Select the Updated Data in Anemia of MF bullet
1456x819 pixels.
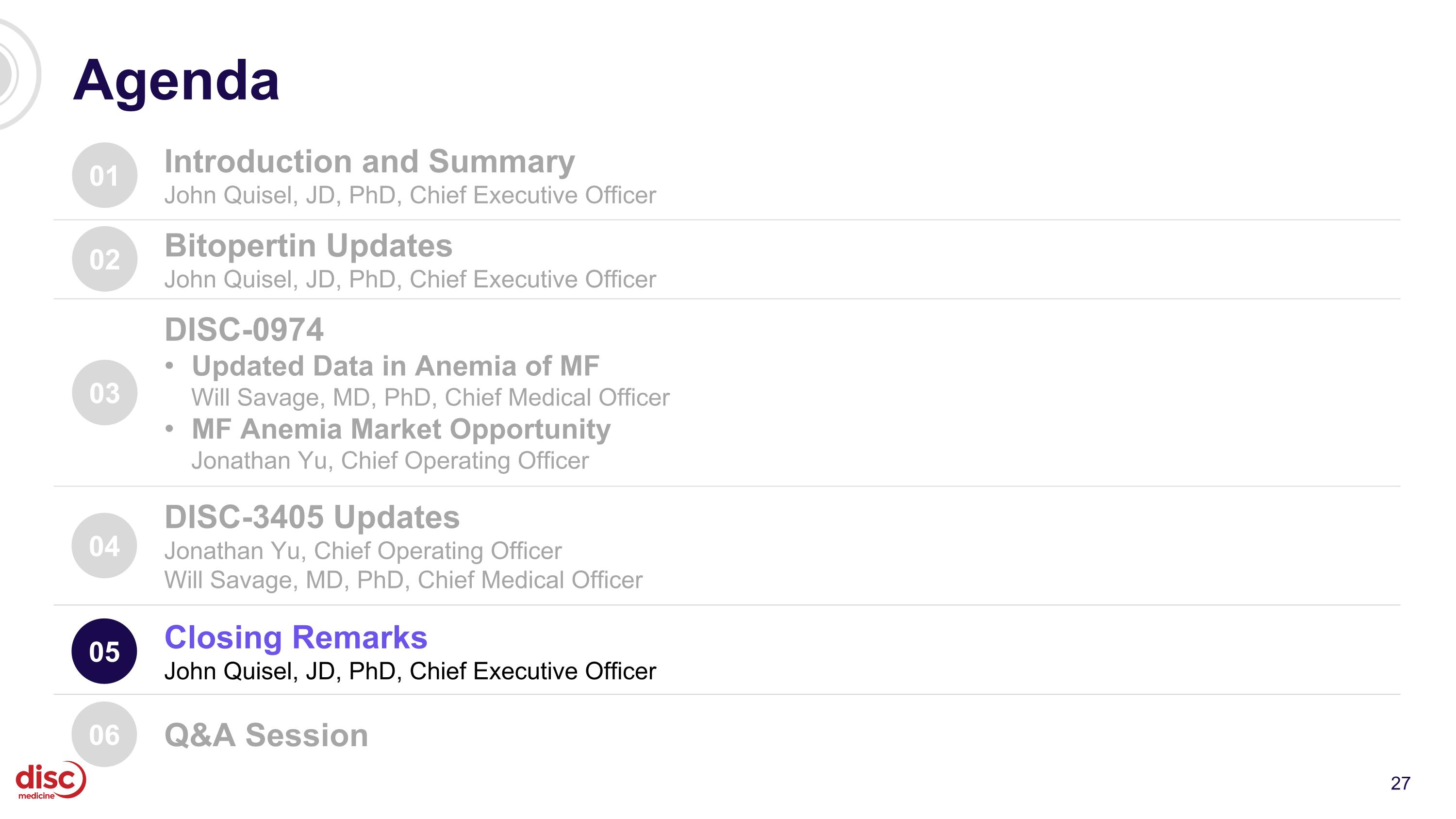coord(395,366)
